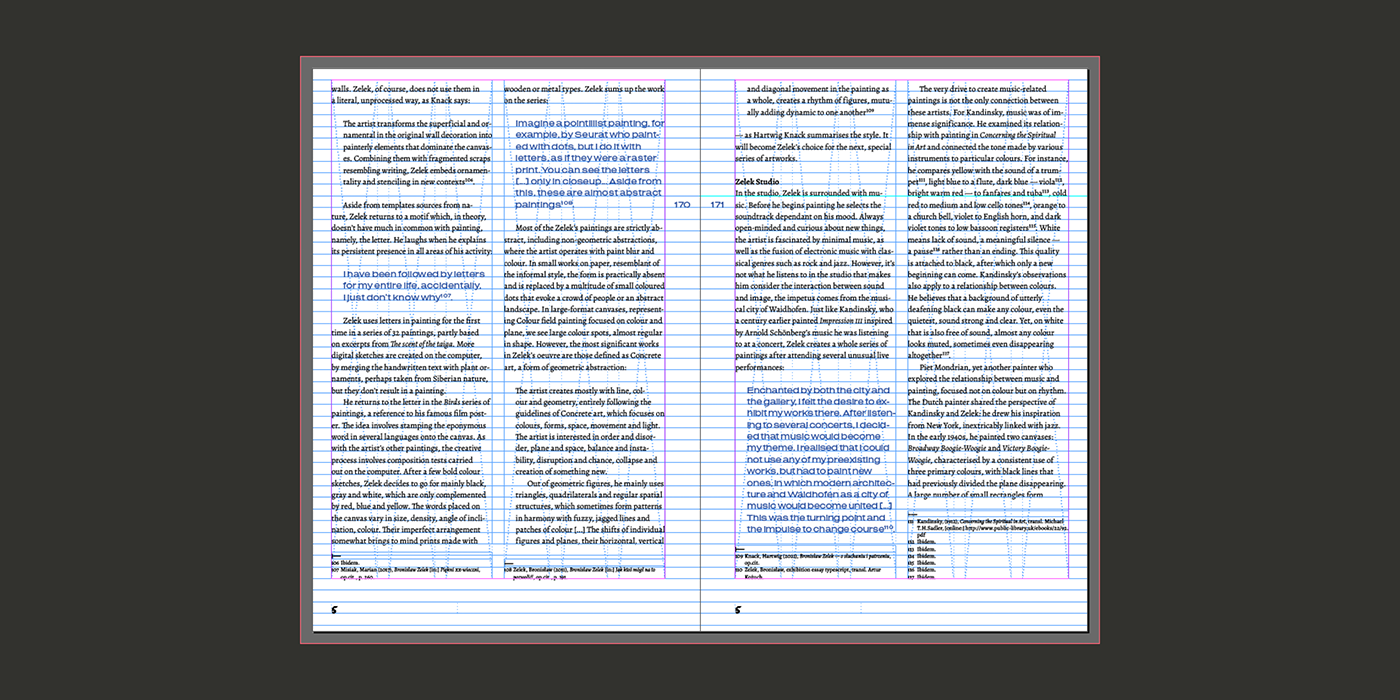Click the line "The very drive to create music-related"
The image size is (1400, 700).
[982, 89]
